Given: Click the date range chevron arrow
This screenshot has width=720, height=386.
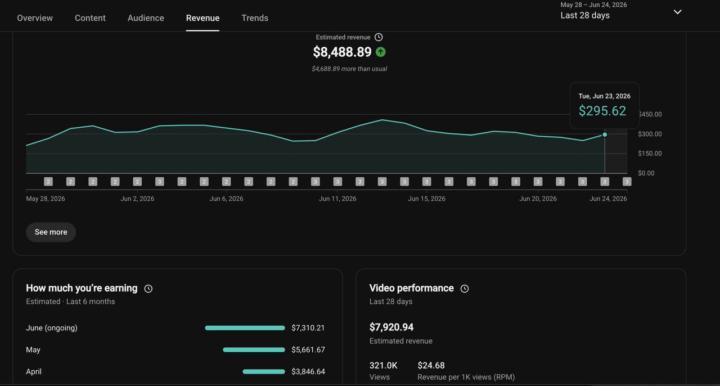Looking at the screenshot, I should tap(677, 12).
